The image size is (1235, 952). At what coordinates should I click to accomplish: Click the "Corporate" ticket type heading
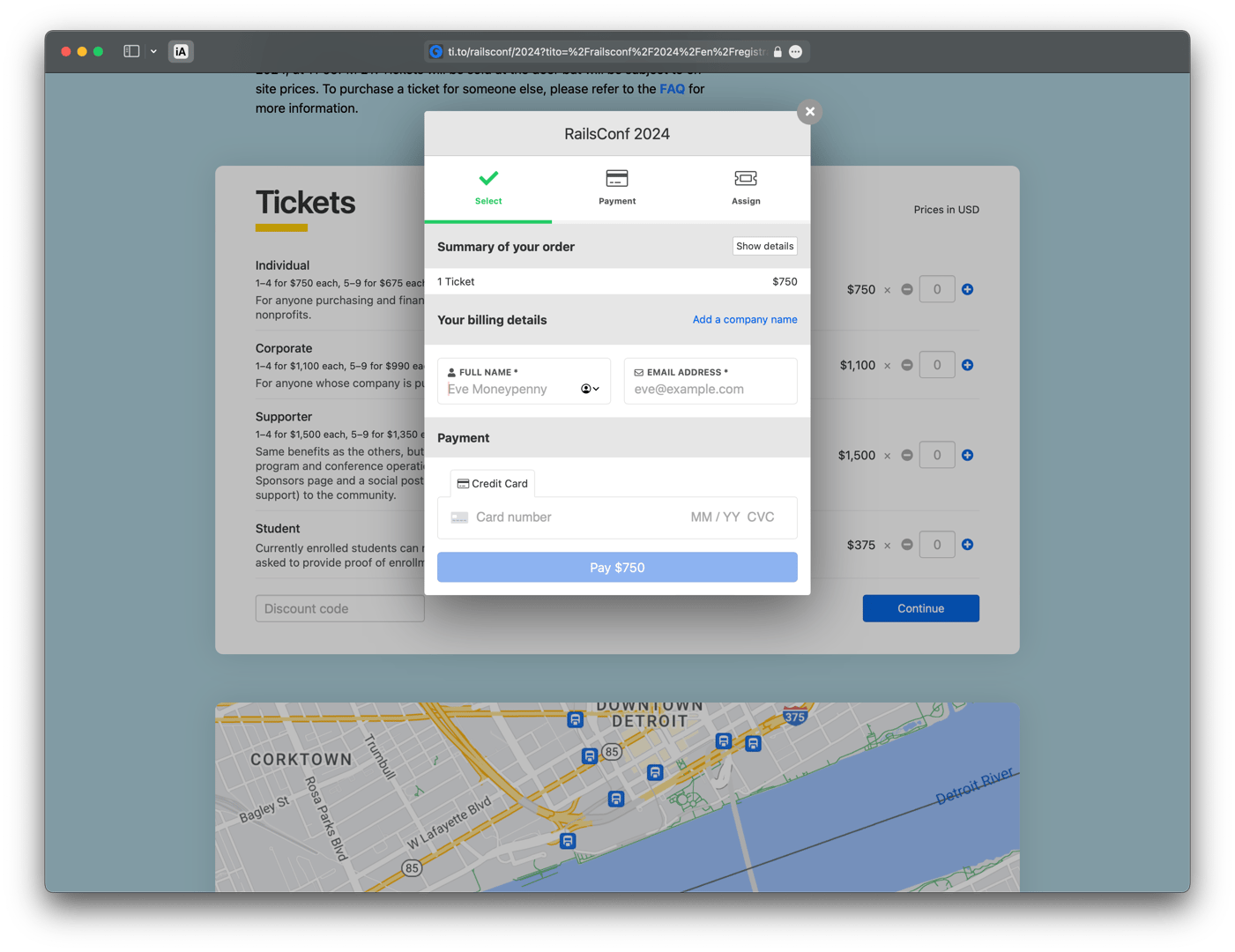tap(284, 348)
